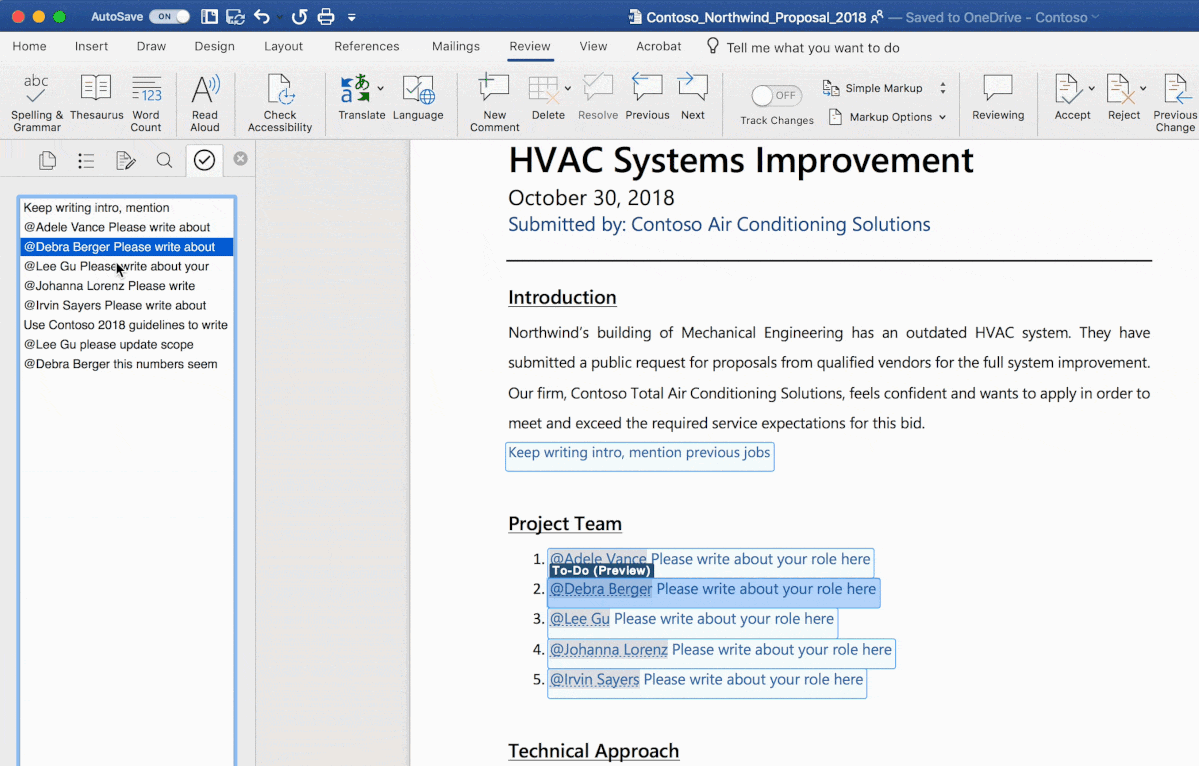The height and width of the screenshot is (766, 1199).
Task: Insert a New Comment
Action: [x=495, y=103]
